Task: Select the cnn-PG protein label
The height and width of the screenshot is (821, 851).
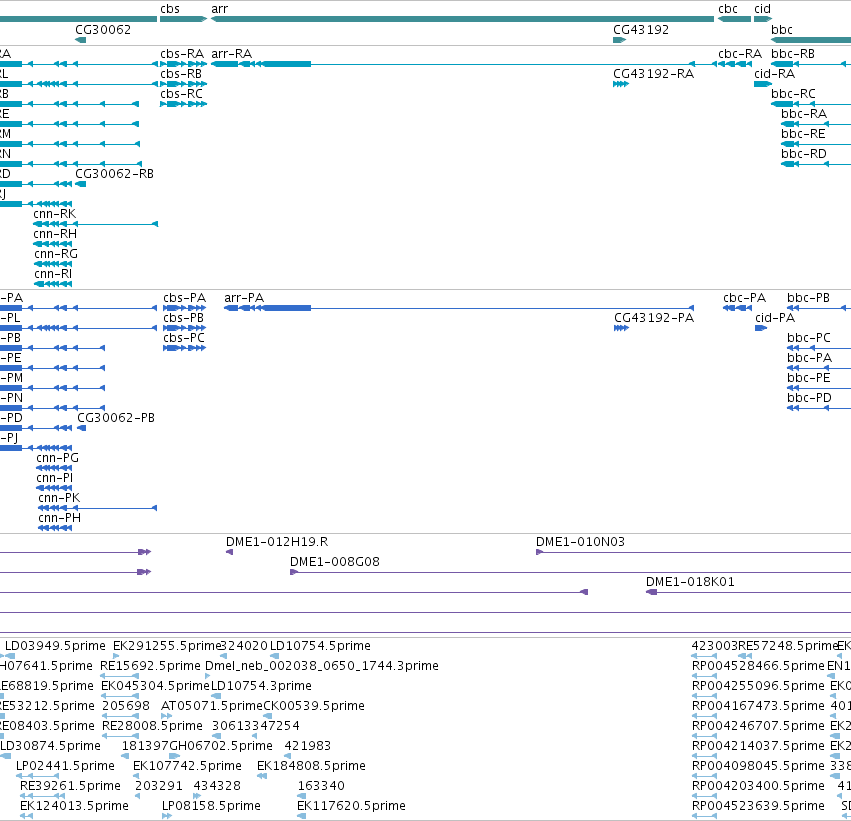Action: point(58,458)
